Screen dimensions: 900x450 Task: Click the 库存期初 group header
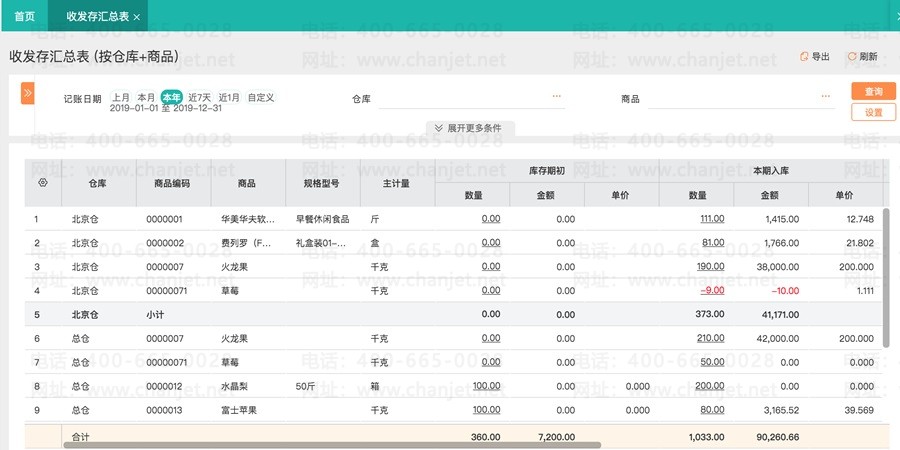547,171
